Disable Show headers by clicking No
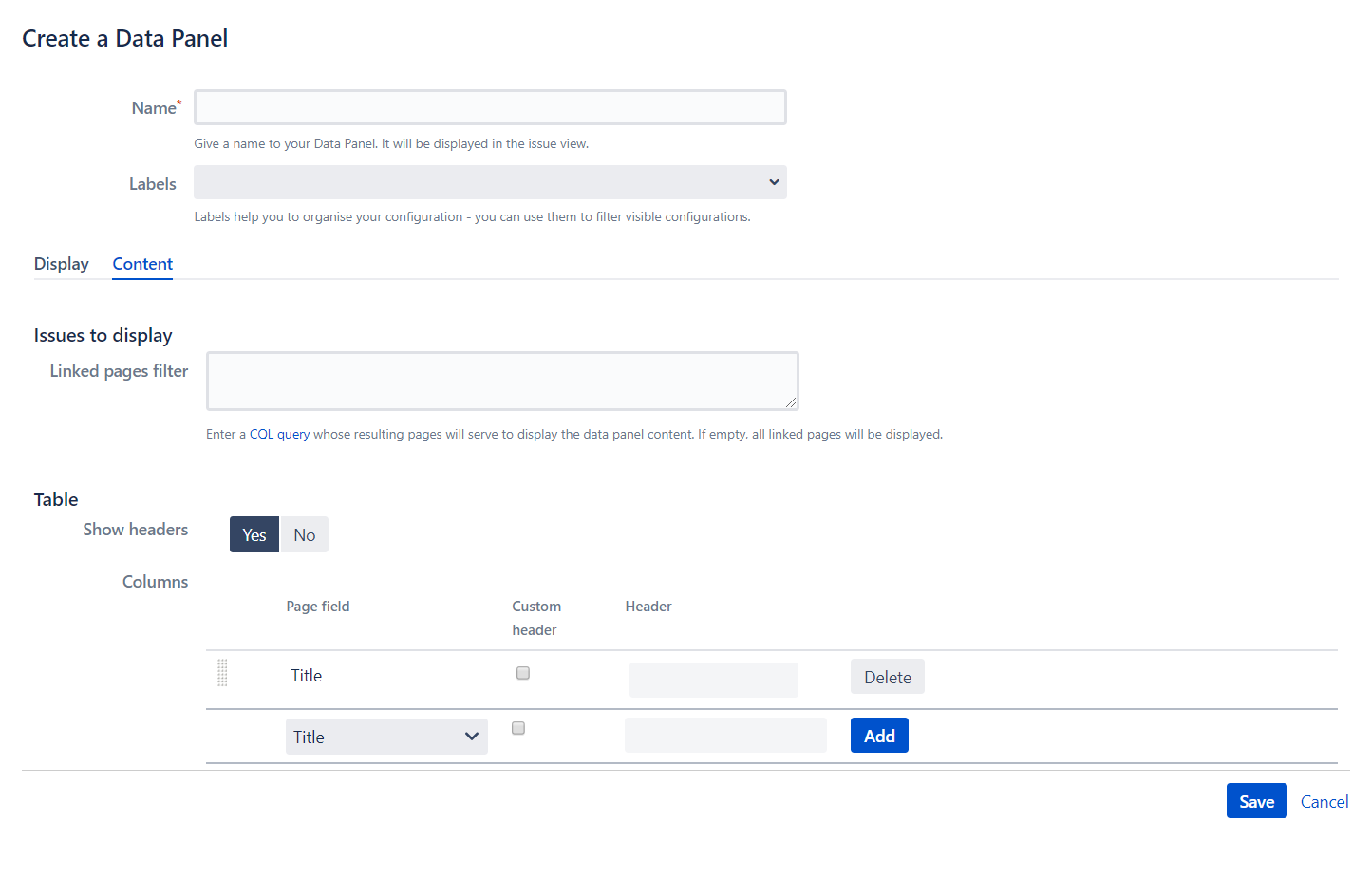The height and width of the screenshot is (896, 1371). (304, 534)
